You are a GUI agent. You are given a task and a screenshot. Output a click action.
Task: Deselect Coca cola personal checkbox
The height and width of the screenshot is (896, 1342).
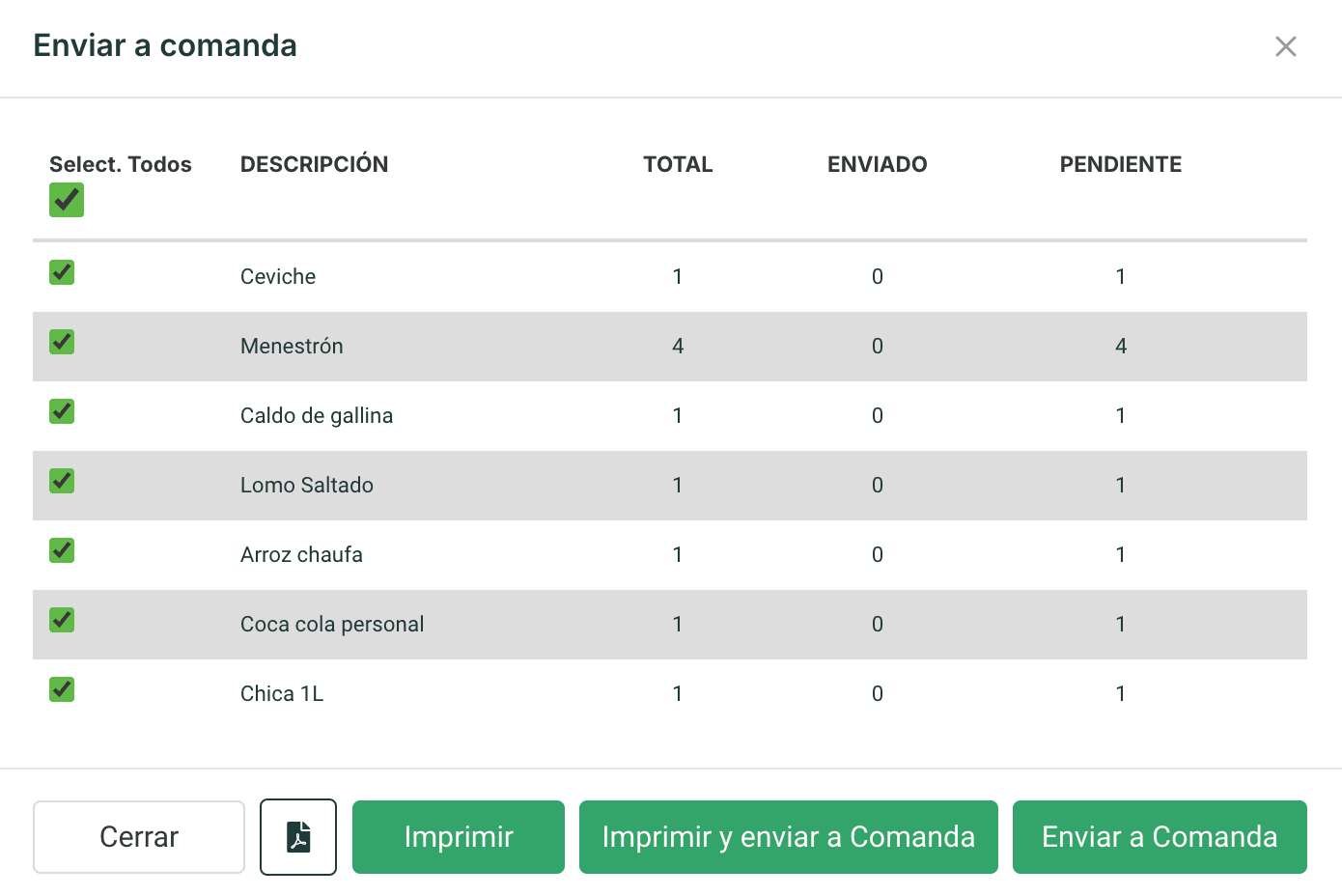(x=62, y=620)
